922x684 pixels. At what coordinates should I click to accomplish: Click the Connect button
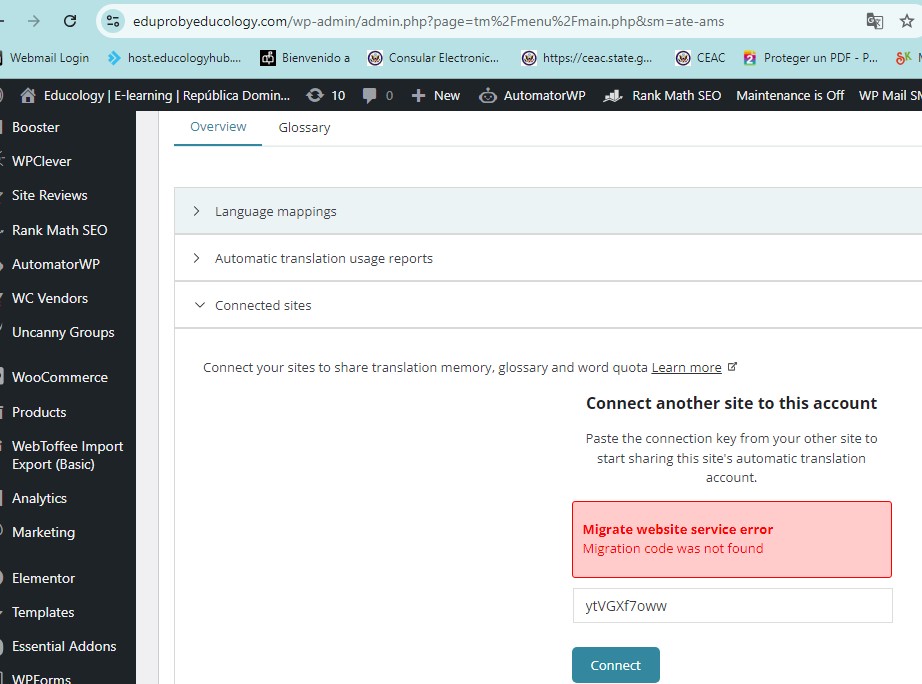(x=616, y=665)
